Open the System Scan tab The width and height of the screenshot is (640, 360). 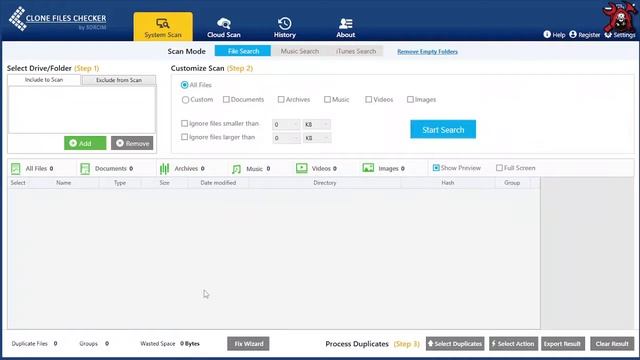(163, 27)
